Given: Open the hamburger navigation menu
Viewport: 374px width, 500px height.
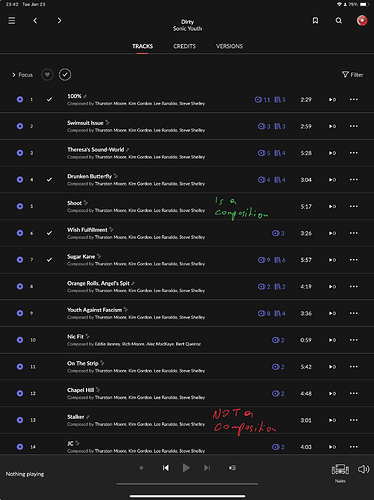Looking at the screenshot, I should tap(12, 21).
